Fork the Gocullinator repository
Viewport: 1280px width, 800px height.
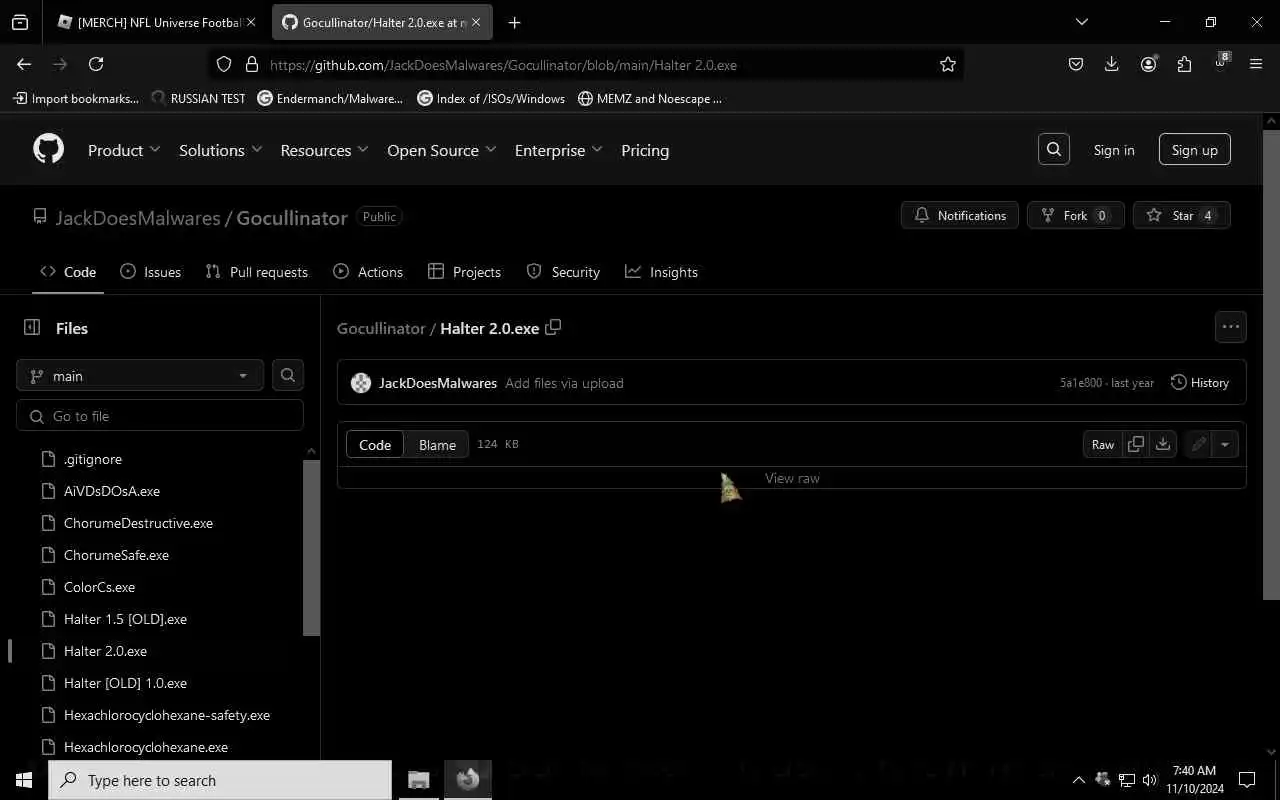pyautogui.click(x=1076, y=215)
